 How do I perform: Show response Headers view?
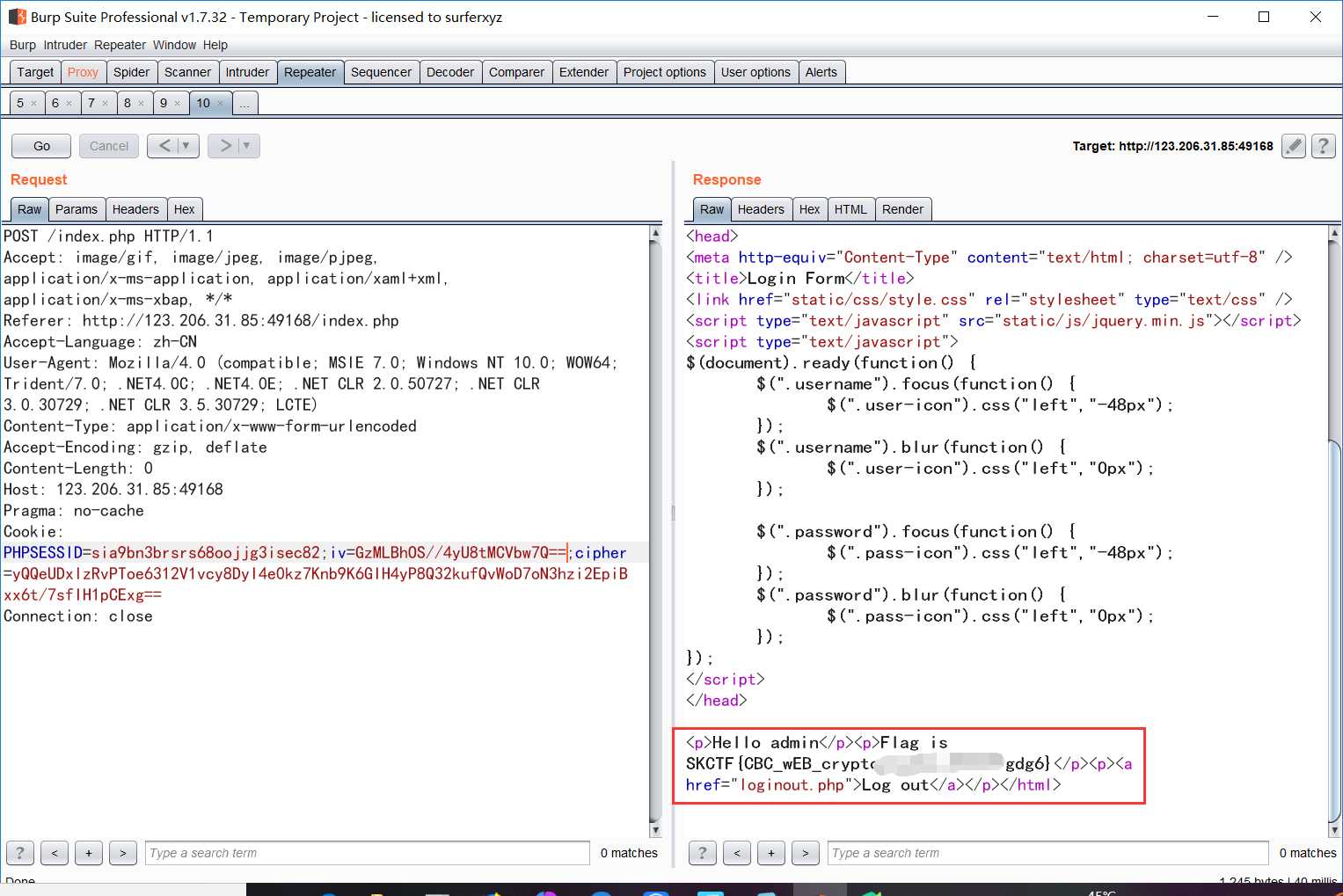[x=761, y=209]
